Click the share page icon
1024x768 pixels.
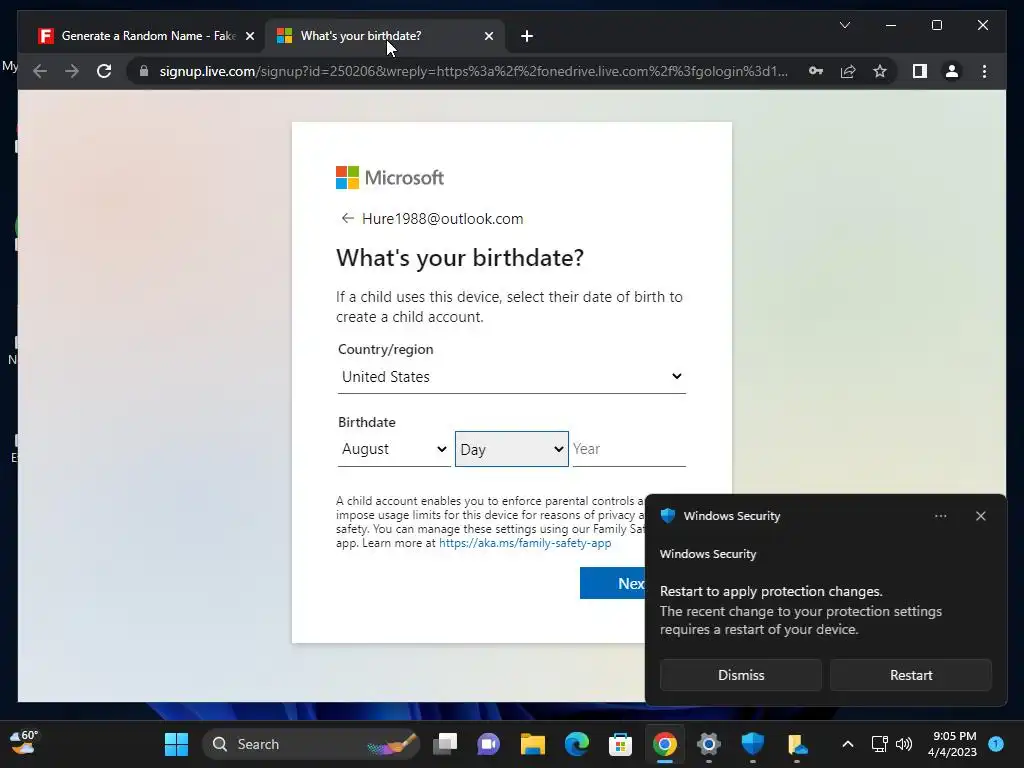(x=848, y=71)
